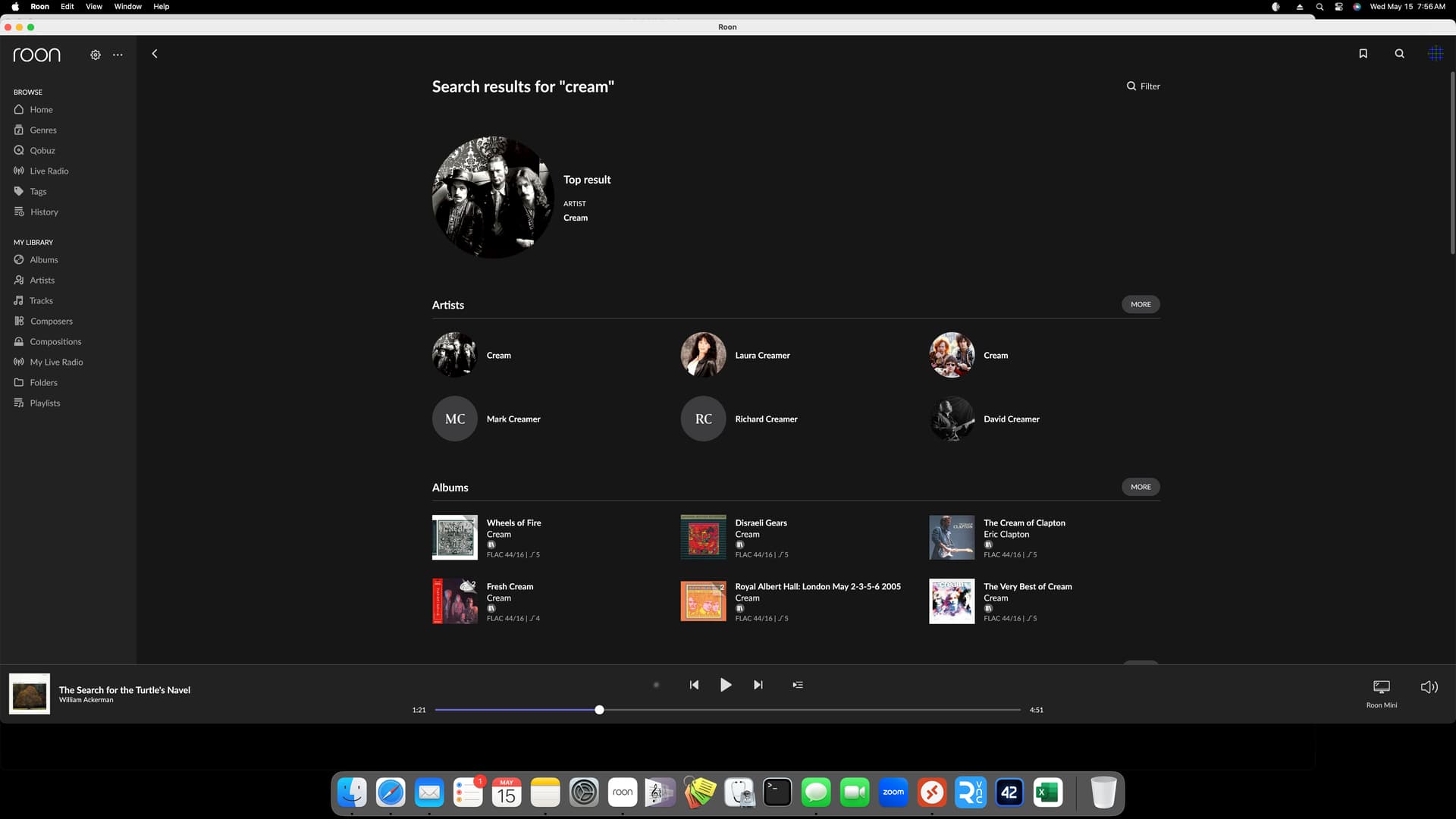Launch Safari from the Dock
The height and width of the screenshot is (819, 1456).
(x=391, y=793)
